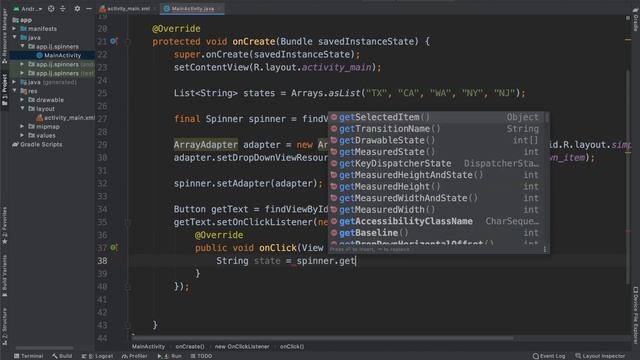
Task: Expand app.ij.spinners test package
Action: point(22,73)
